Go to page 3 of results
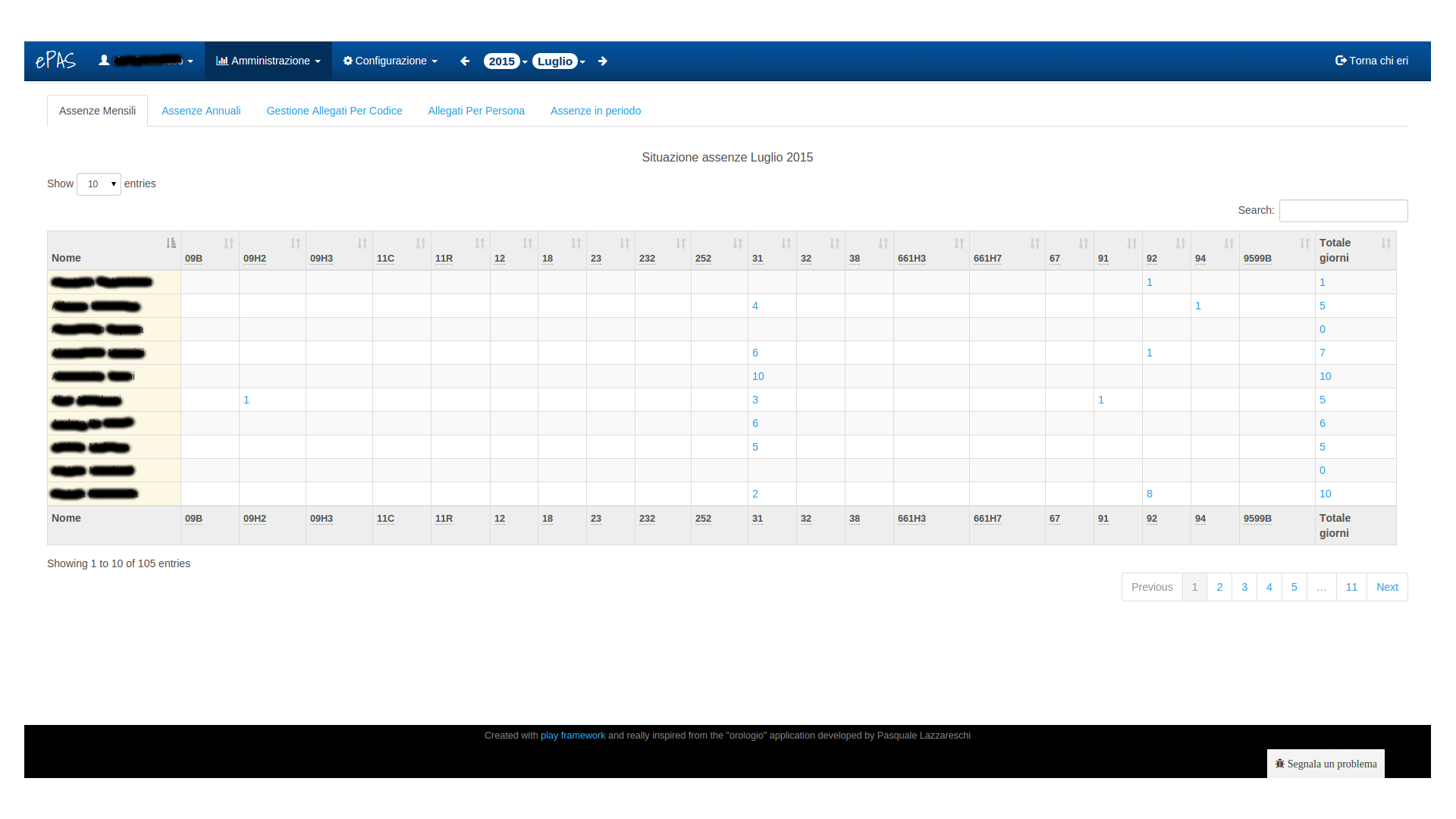The height and width of the screenshot is (819, 1456). [1244, 587]
